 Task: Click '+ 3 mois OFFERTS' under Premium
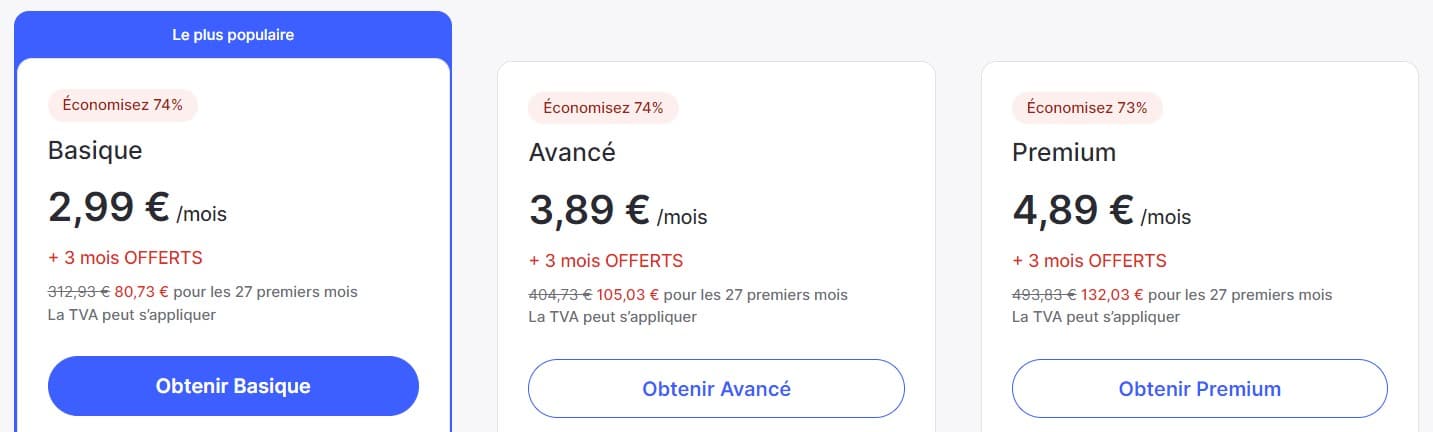[1089, 261]
